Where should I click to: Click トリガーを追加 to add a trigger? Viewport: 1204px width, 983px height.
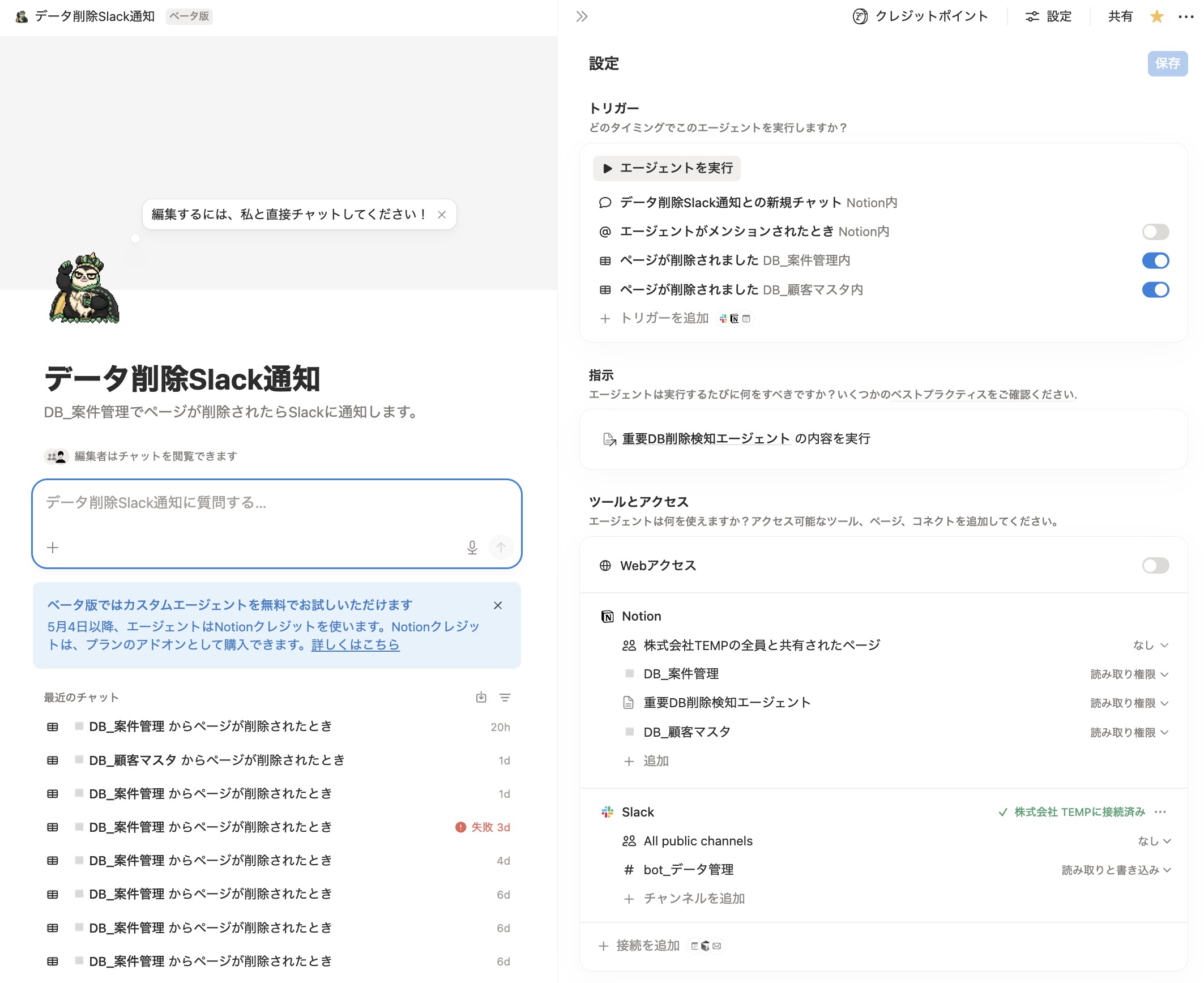[664, 319]
